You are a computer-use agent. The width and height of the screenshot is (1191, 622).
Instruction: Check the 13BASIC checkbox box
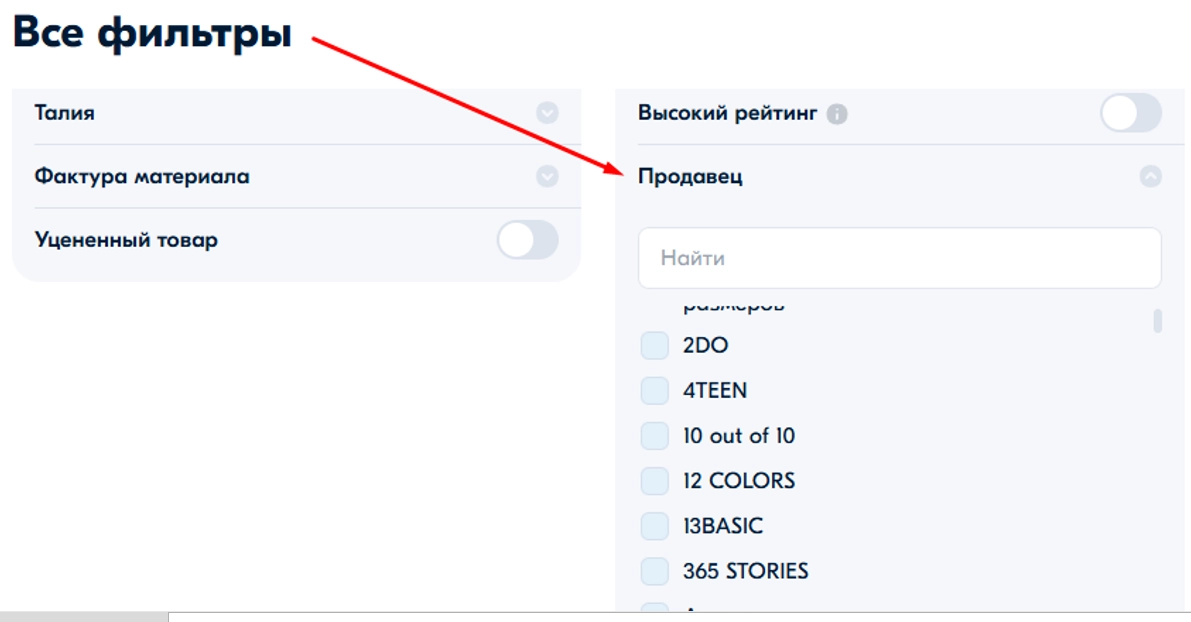click(655, 526)
